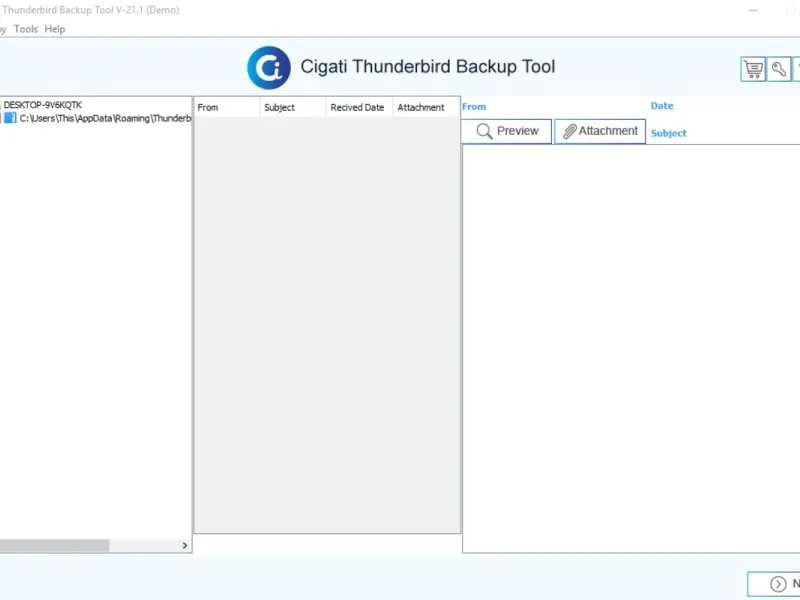This screenshot has width=800, height=600.
Task: Select the blue folder icon in tree
Action: click(x=10, y=118)
